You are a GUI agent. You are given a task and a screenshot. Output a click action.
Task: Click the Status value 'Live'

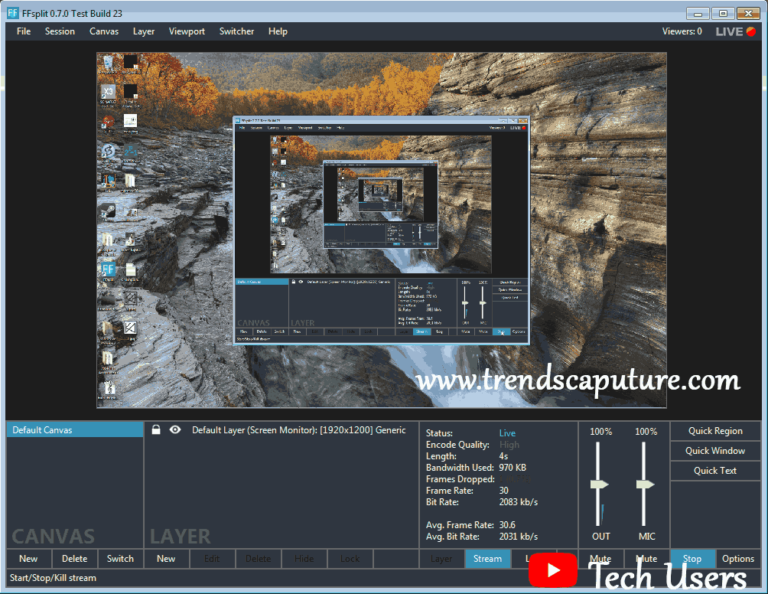click(x=507, y=433)
